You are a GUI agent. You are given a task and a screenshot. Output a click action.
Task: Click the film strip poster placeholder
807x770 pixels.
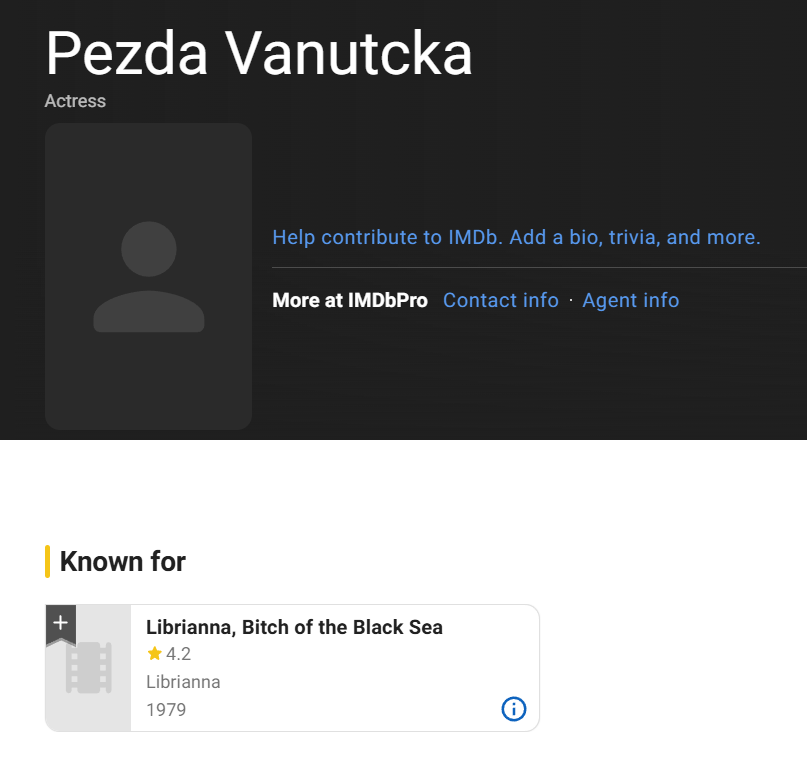tap(88, 669)
